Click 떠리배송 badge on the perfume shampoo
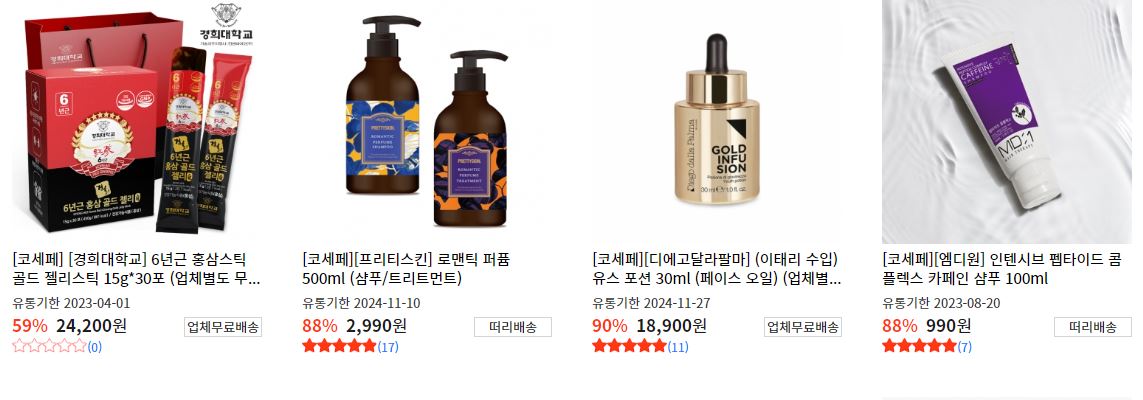The height and width of the screenshot is (400, 1143). click(512, 327)
